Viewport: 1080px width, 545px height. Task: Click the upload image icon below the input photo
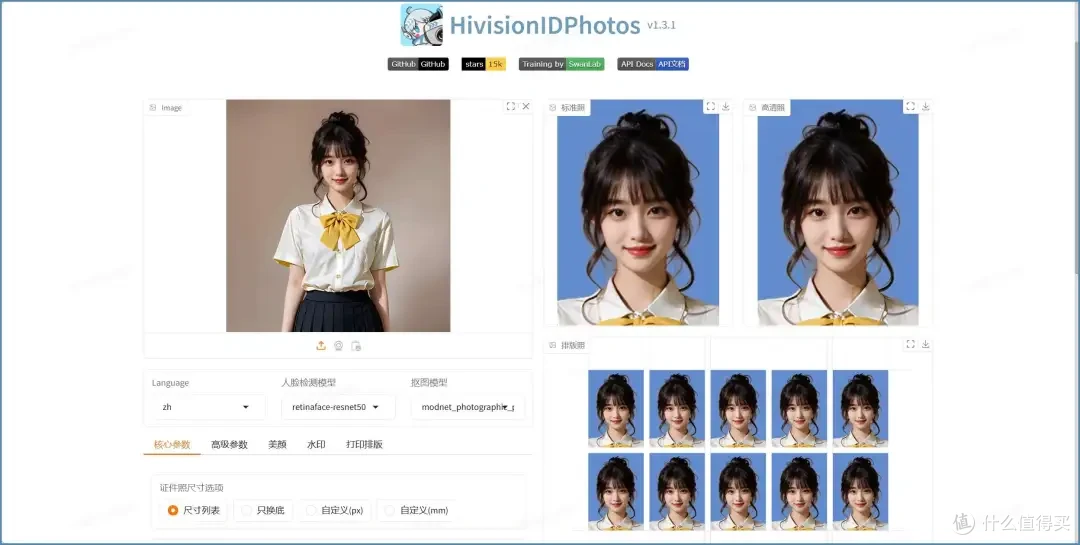[321, 346]
